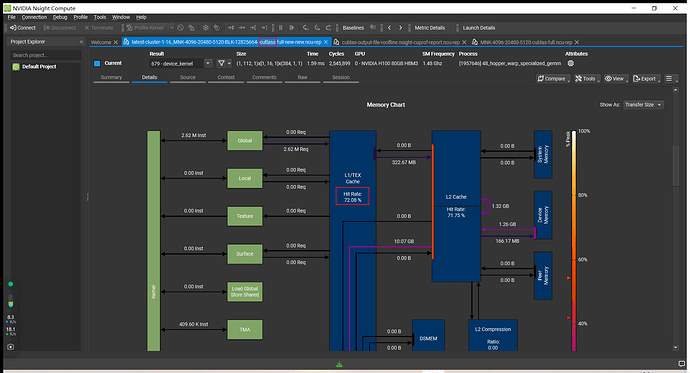Image resolution: width=690 pixels, height=373 pixels.
Task: Click the Connect toolbar button
Action: [23, 28]
